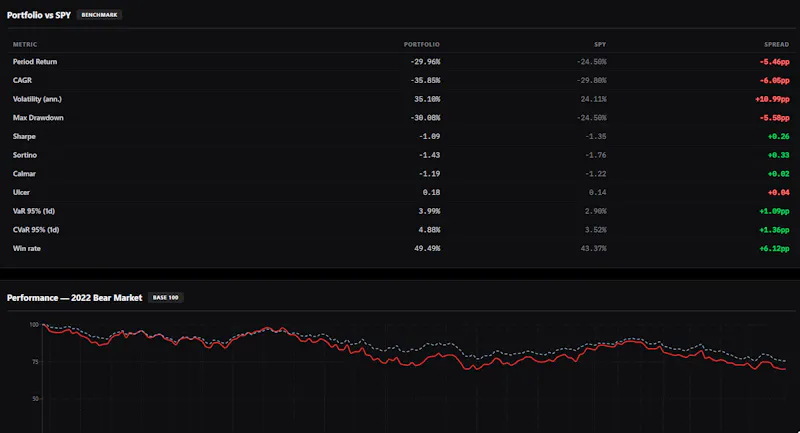Click the Ulcer spread value in red
This screenshot has height=433, width=800.
(779, 192)
